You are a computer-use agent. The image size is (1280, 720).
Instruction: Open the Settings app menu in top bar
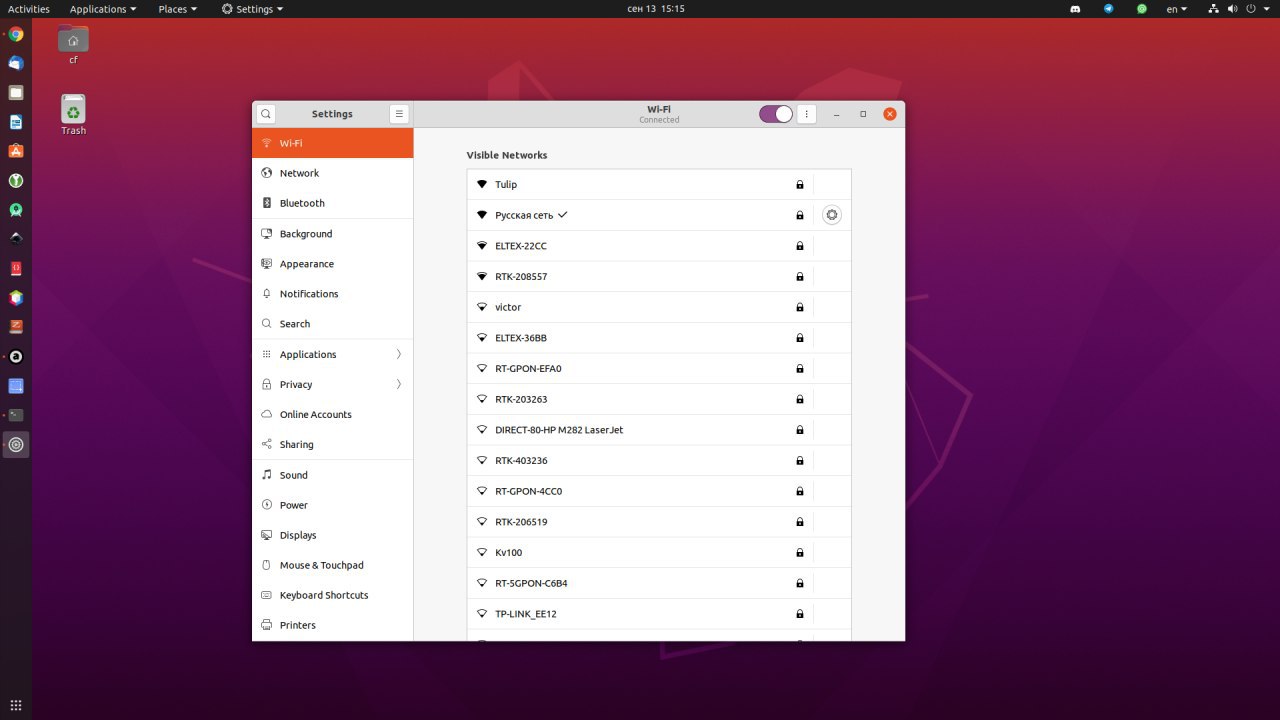(x=252, y=9)
